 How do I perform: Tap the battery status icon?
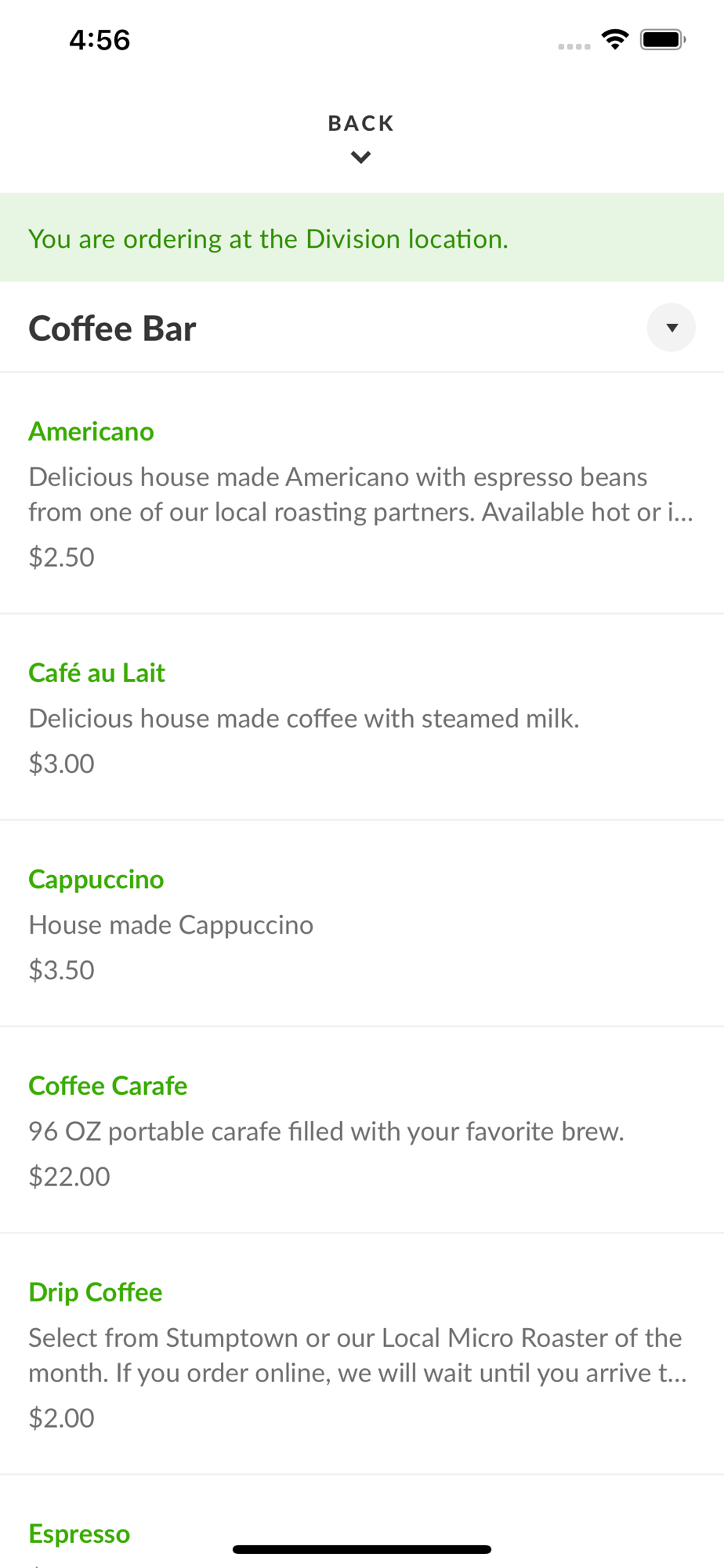pyautogui.click(x=663, y=39)
